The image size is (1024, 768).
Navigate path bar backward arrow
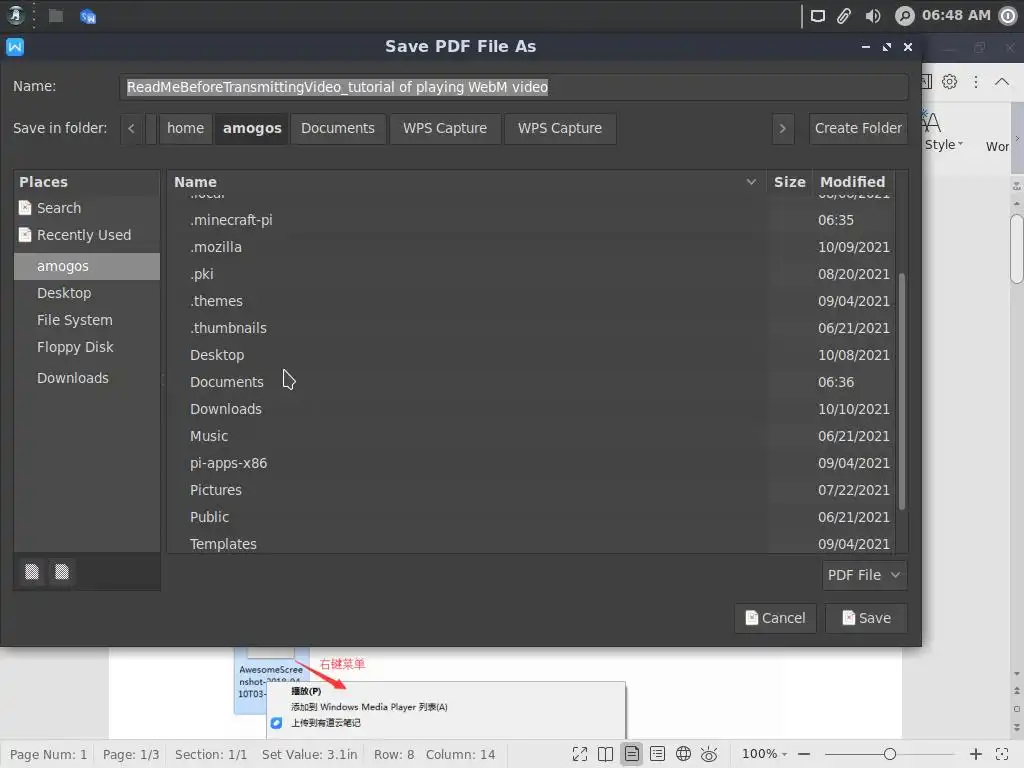tap(131, 128)
